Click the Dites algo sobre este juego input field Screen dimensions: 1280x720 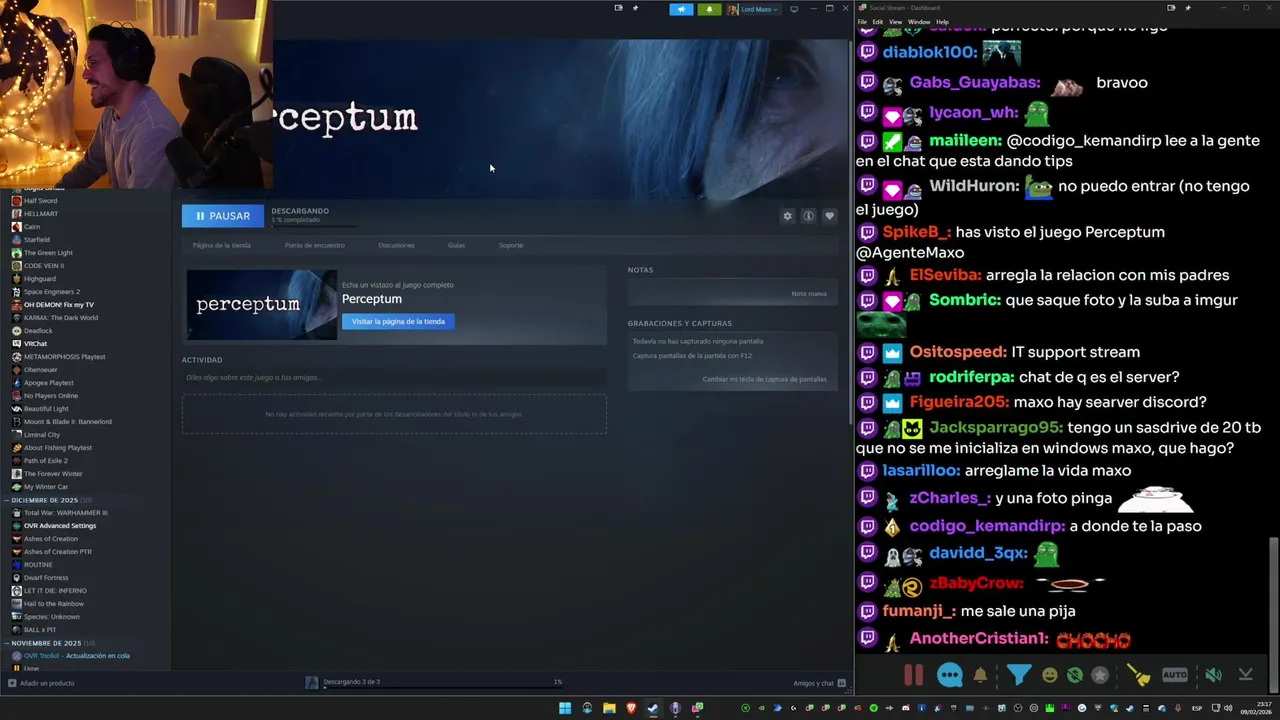tap(394, 378)
